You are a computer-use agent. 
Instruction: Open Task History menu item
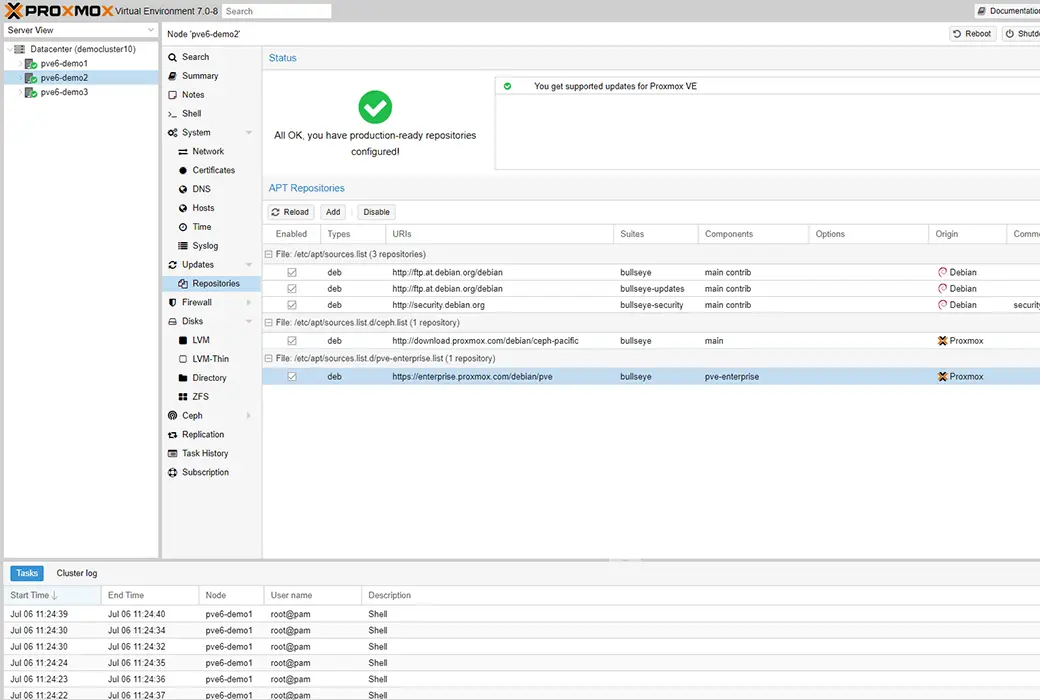pos(211,454)
